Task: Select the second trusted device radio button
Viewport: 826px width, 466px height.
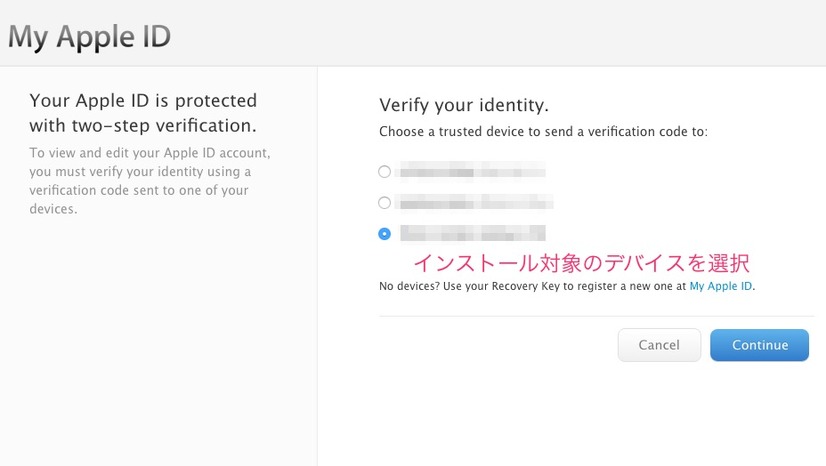Action: (x=385, y=203)
